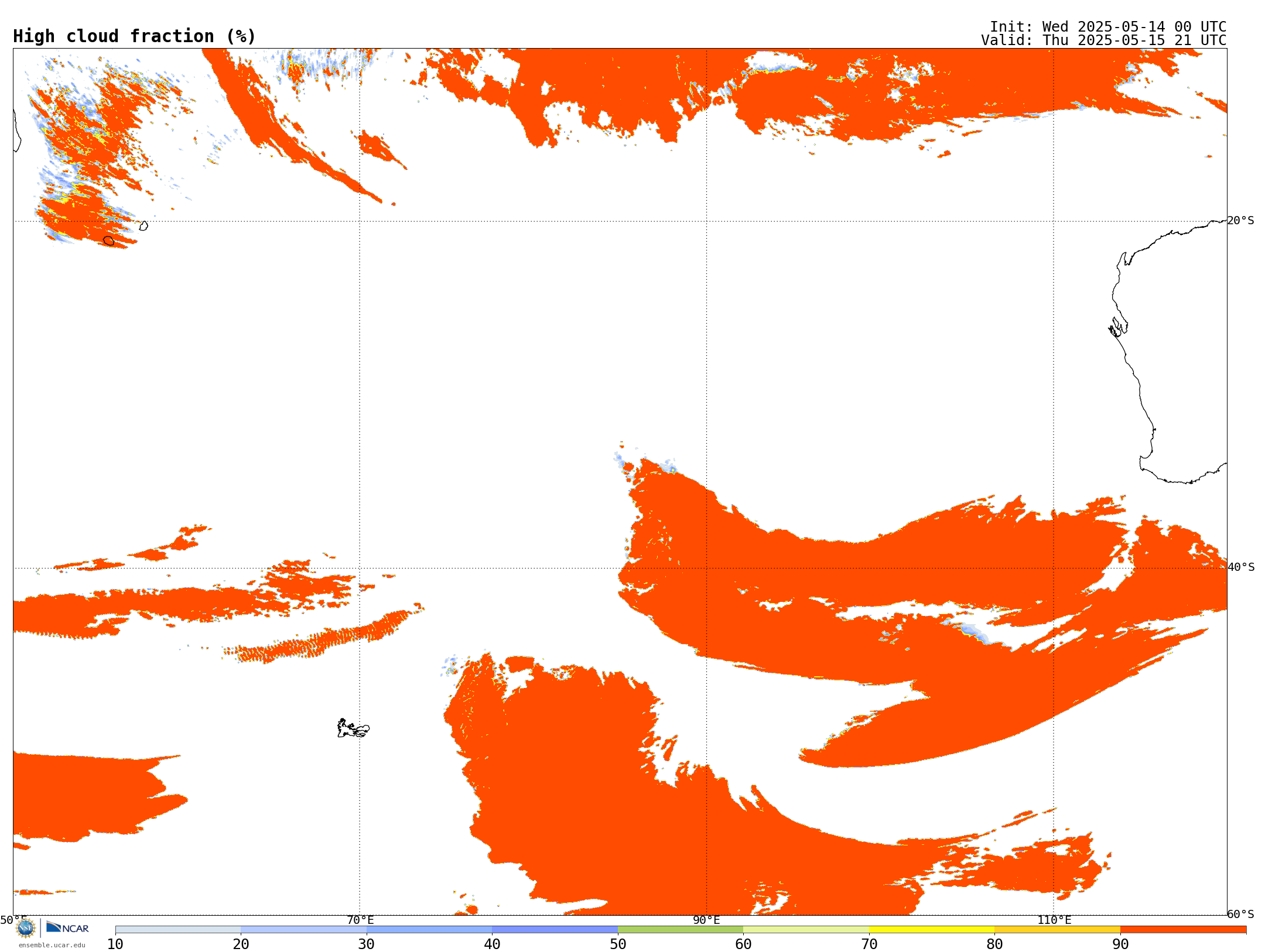Click the 110°E longitude label
This screenshot has height=952, width=1265.
point(1054,920)
